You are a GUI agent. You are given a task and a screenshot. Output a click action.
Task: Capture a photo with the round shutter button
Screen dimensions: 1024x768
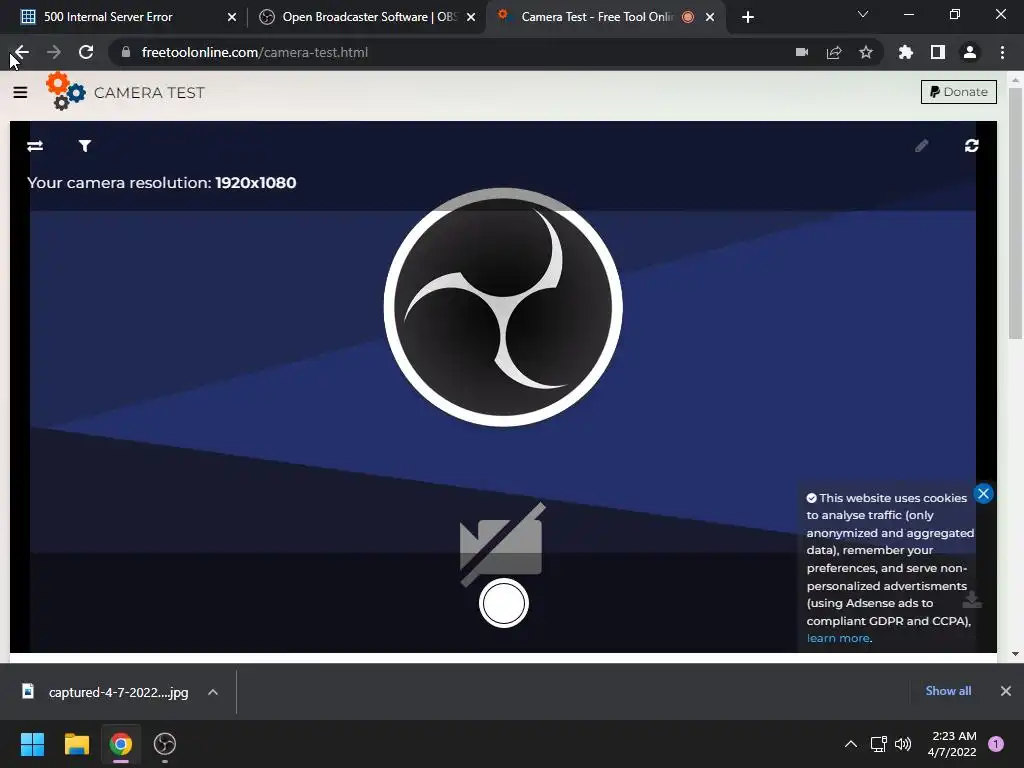click(x=504, y=603)
